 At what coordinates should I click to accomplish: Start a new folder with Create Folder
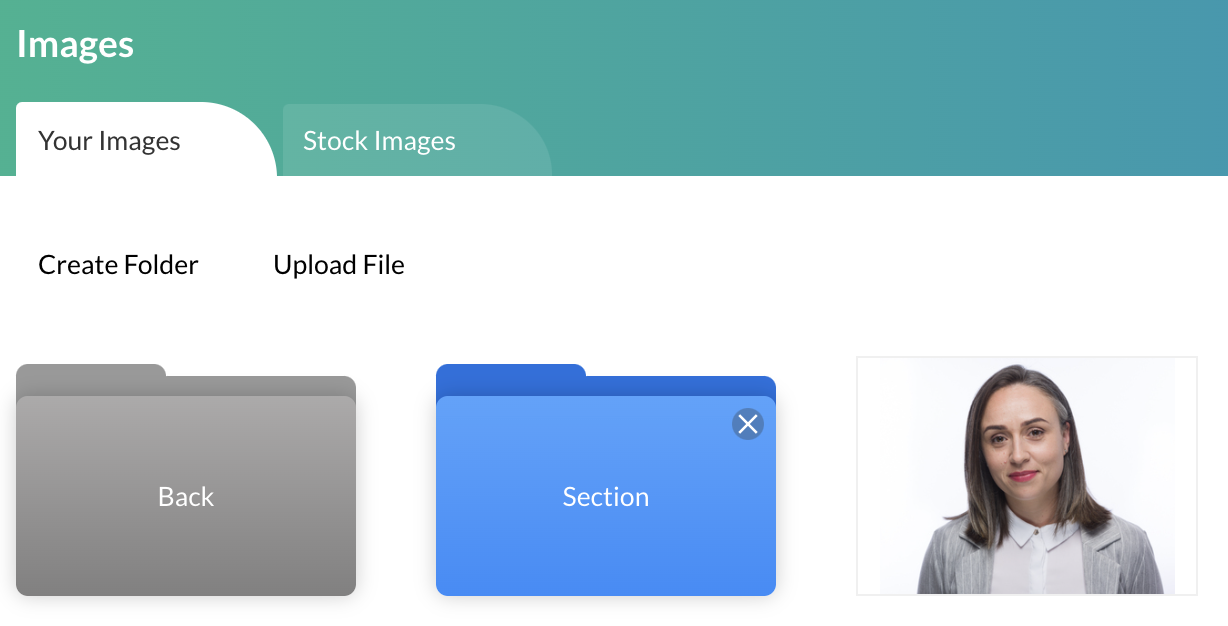pyautogui.click(x=117, y=264)
